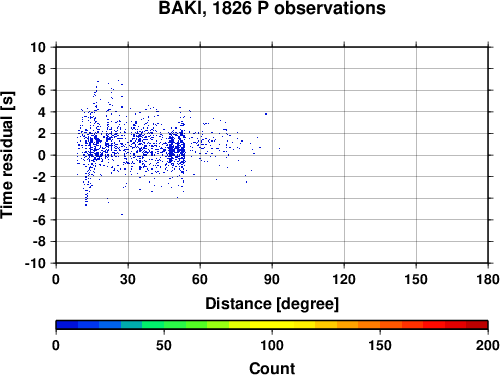Click y-axis tick label '6'
Viewport: 500px width, 375px height.
pyautogui.click(x=42, y=90)
